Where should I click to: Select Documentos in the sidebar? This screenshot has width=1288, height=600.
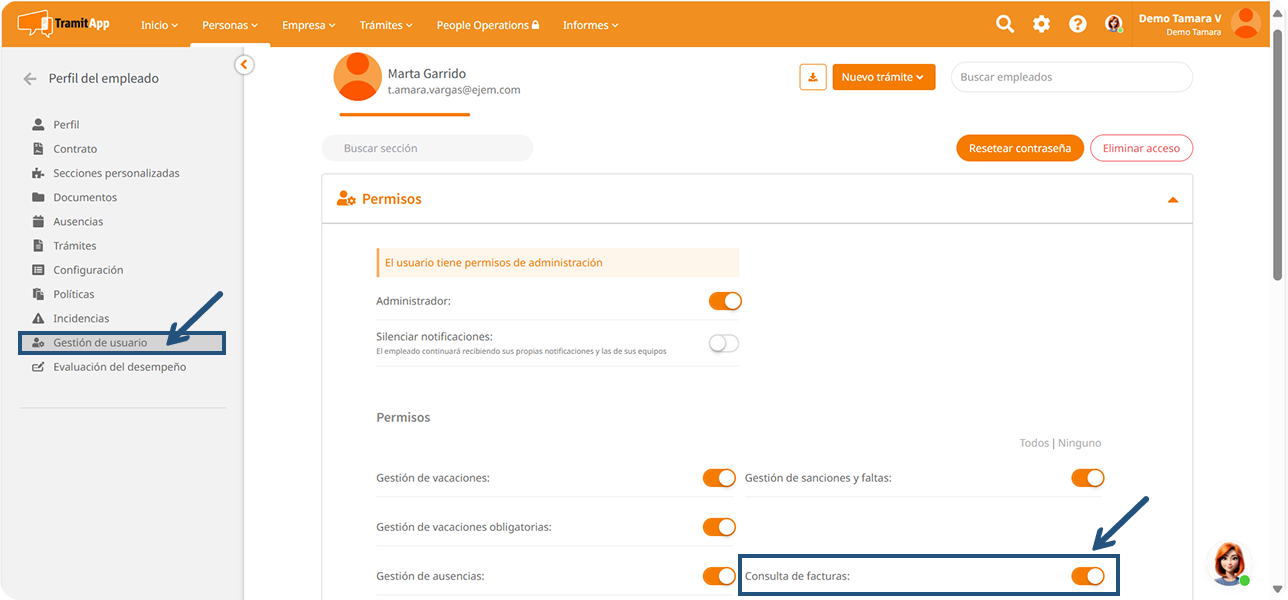tap(85, 197)
